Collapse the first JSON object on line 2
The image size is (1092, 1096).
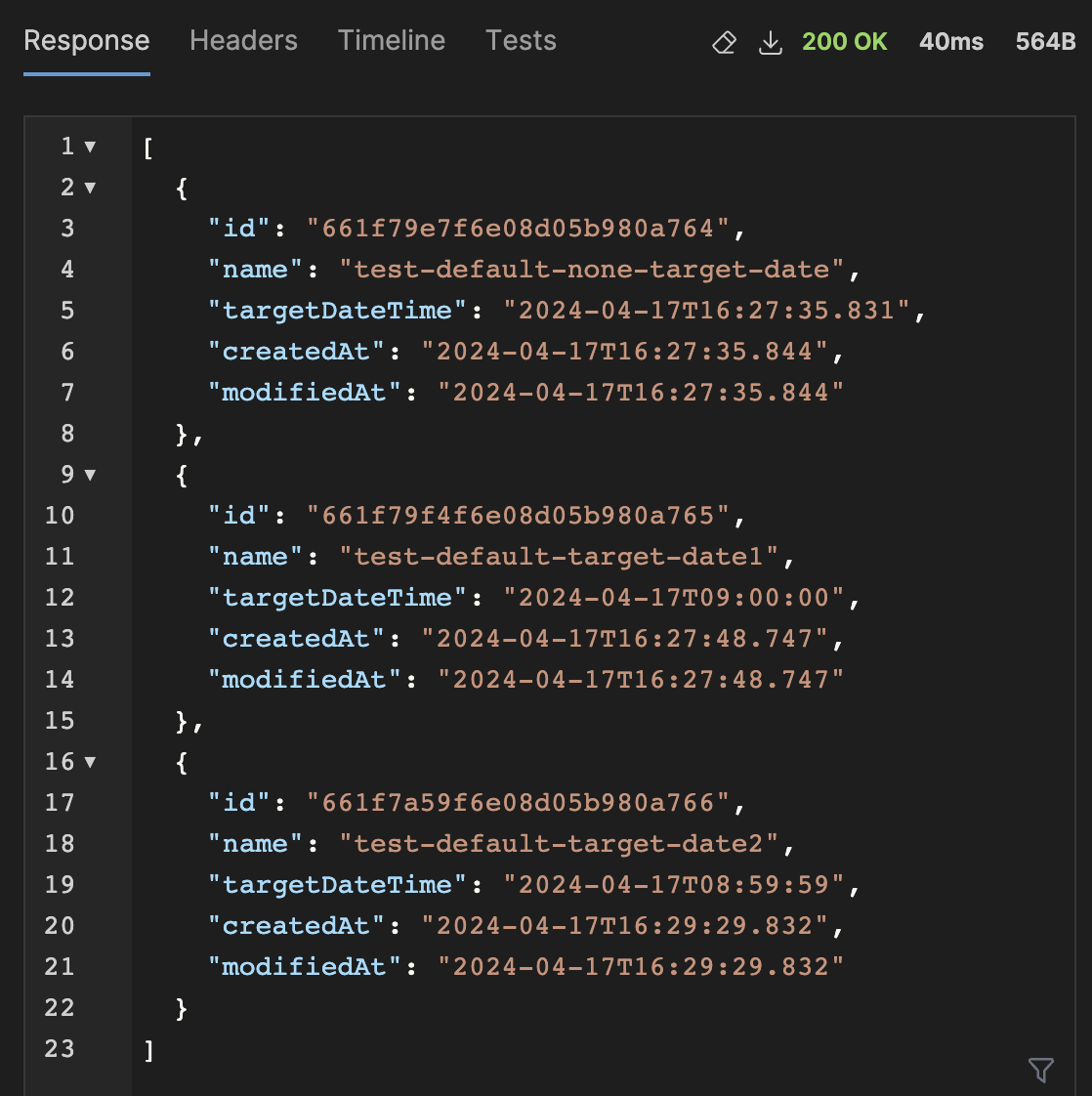pyautogui.click(x=89, y=188)
